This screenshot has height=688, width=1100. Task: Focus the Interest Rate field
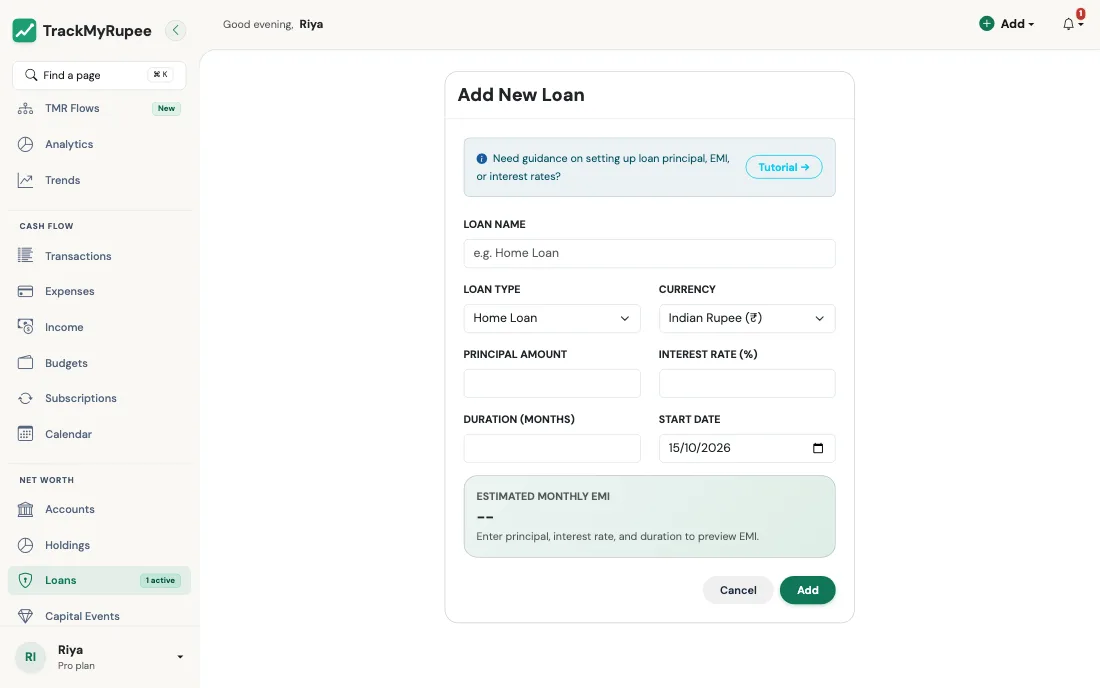coord(746,384)
